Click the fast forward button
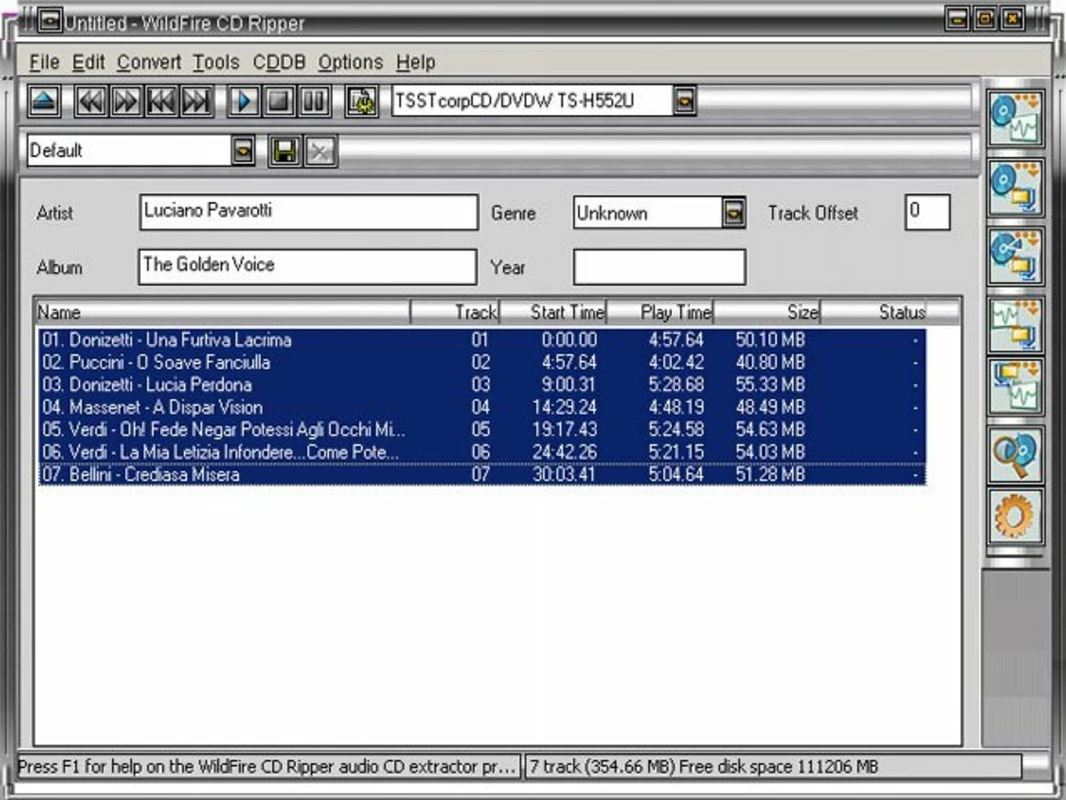The height and width of the screenshot is (800, 1066). (x=126, y=102)
